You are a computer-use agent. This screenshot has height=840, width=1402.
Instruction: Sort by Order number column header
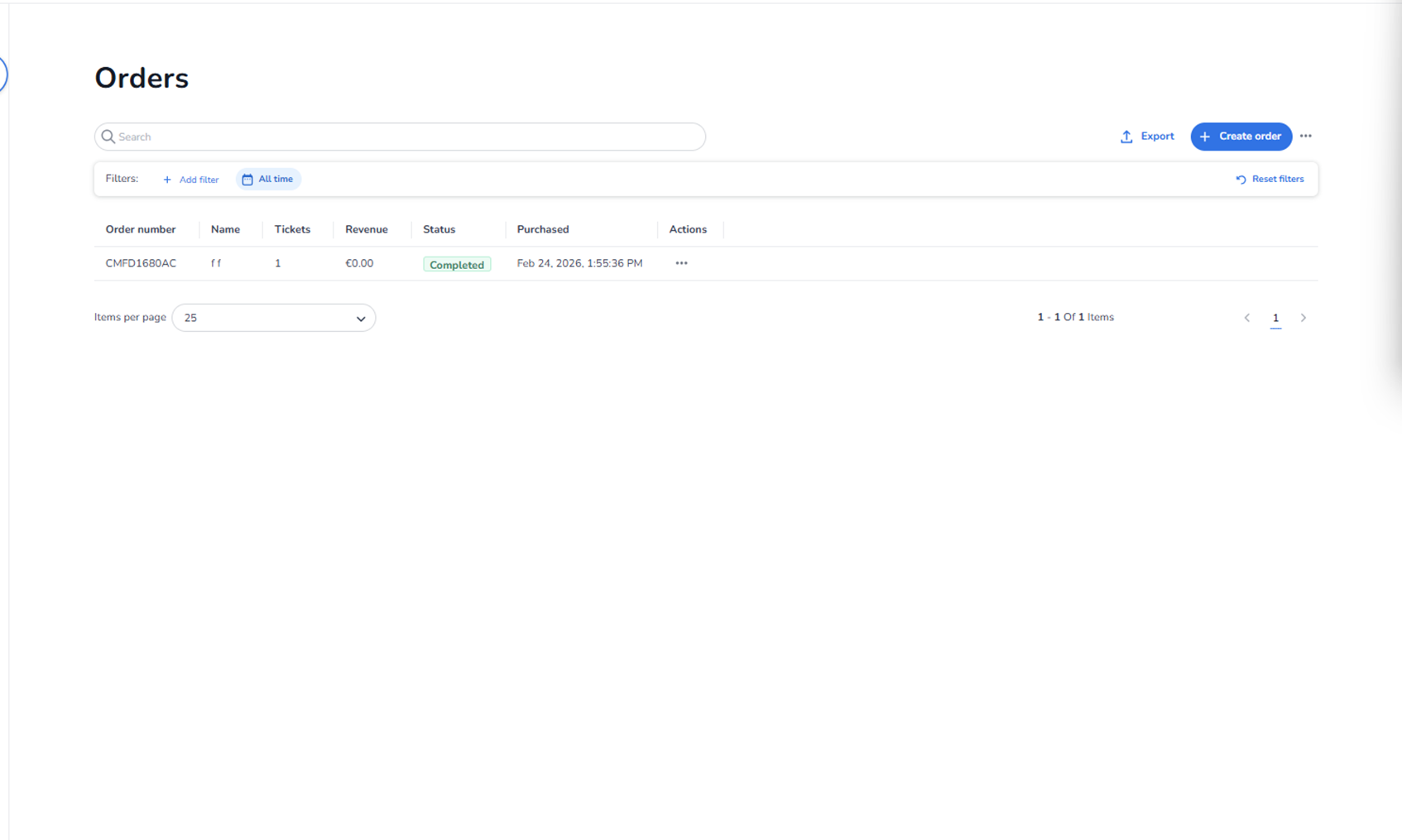coord(141,229)
